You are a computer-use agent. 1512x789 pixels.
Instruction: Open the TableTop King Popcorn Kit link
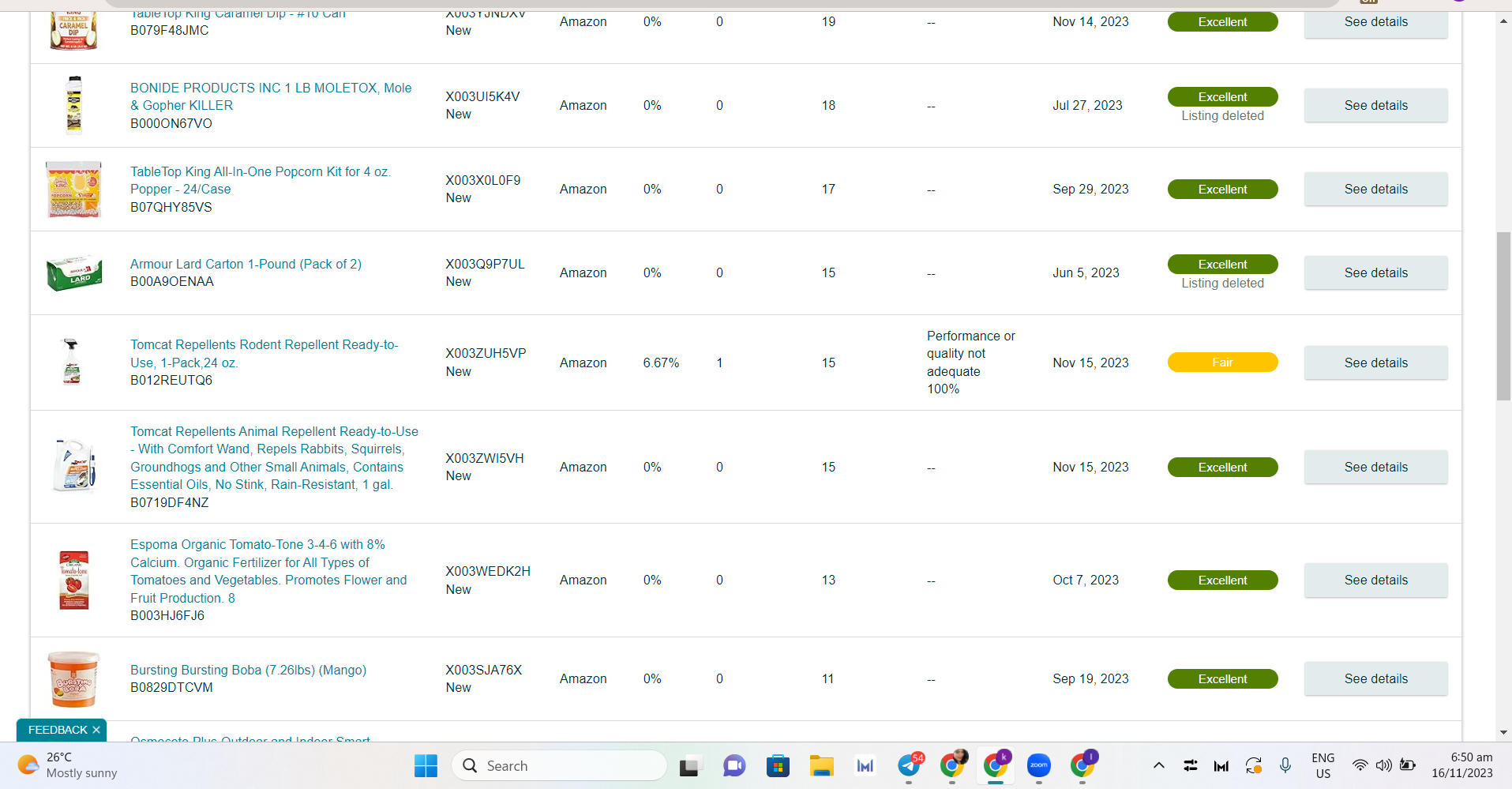click(x=261, y=180)
